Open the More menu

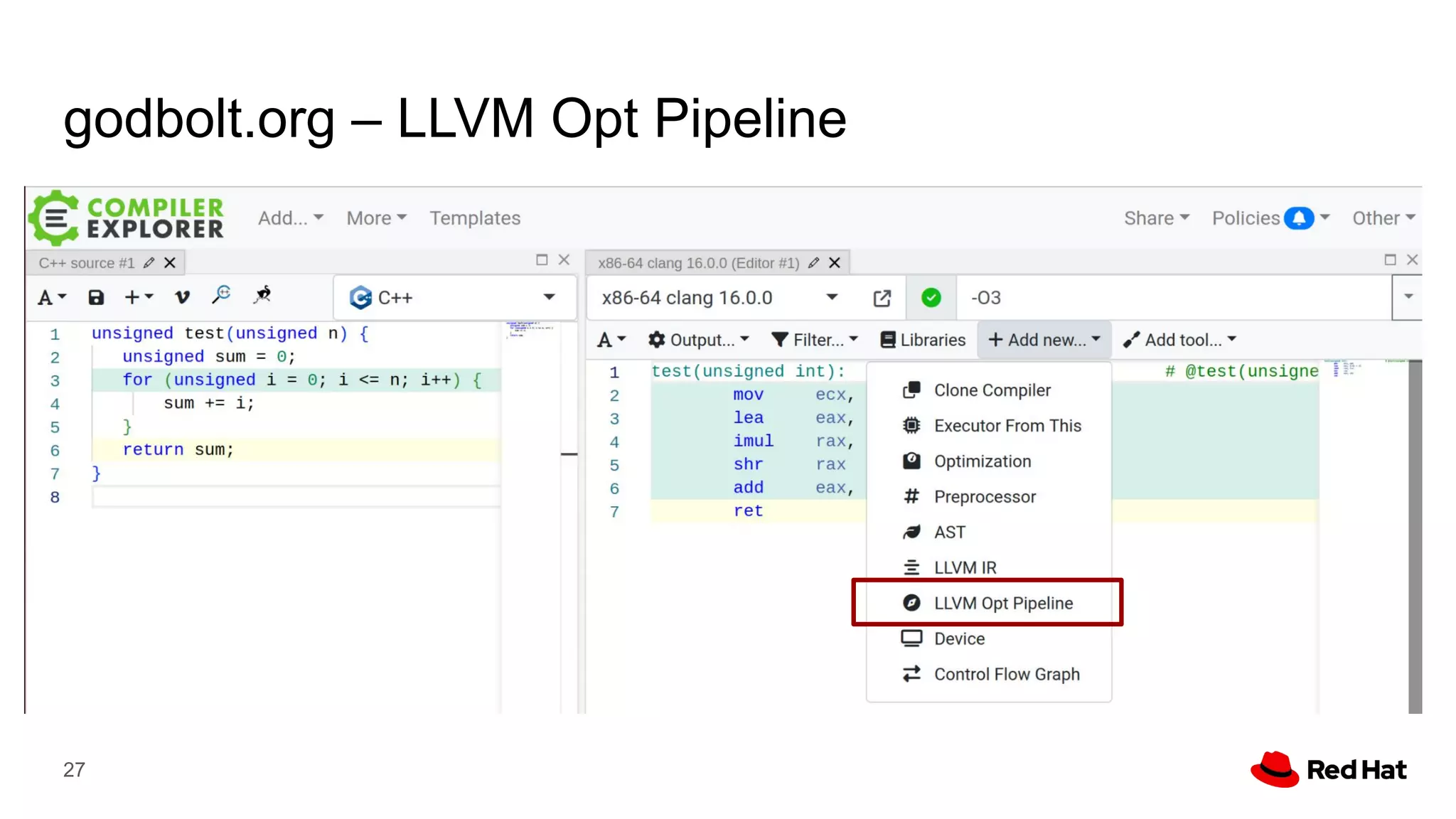[x=376, y=218]
